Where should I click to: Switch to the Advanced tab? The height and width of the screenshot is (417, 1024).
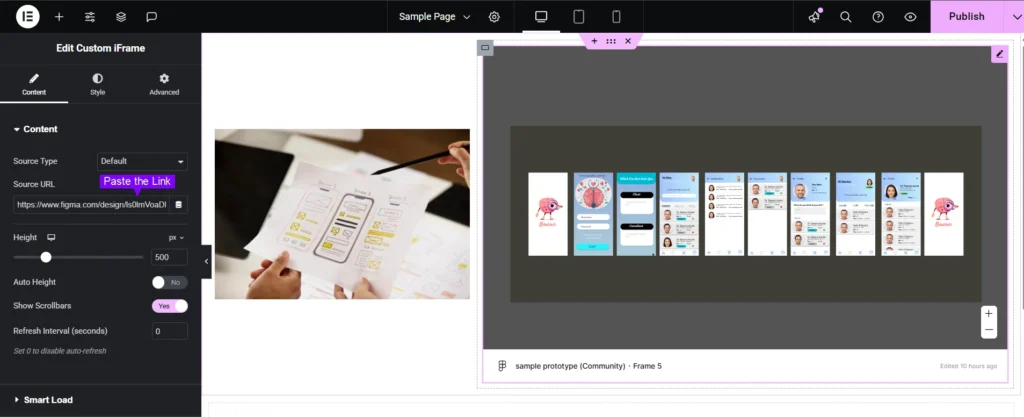tap(164, 84)
